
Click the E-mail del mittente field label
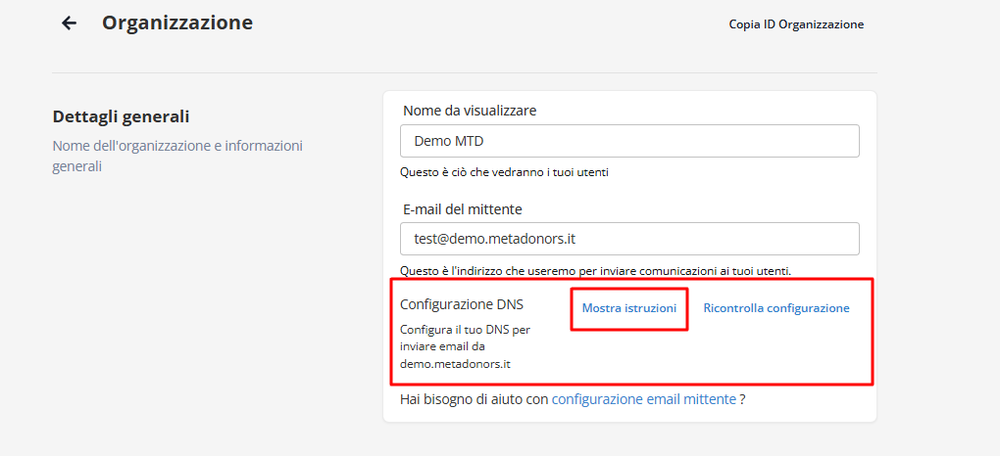point(462,208)
